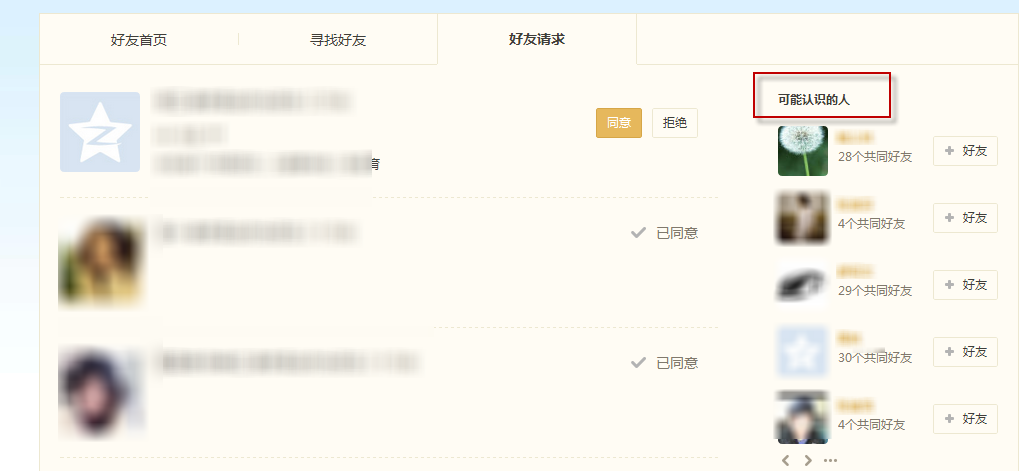Go to next suggestions page arrow
1019x471 pixels.
click(808, 461)
